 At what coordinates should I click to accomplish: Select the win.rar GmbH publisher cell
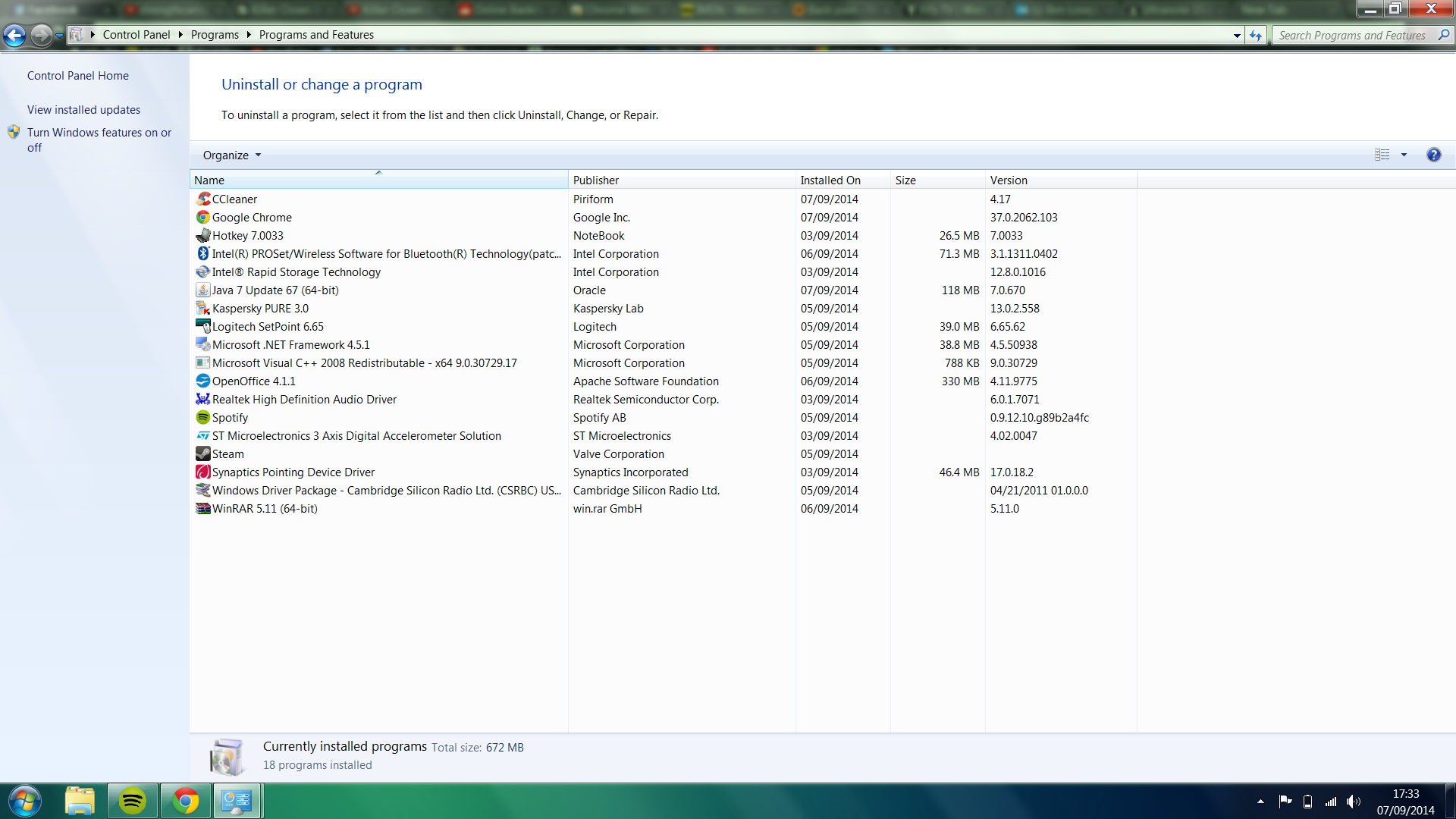pos(607,508)
